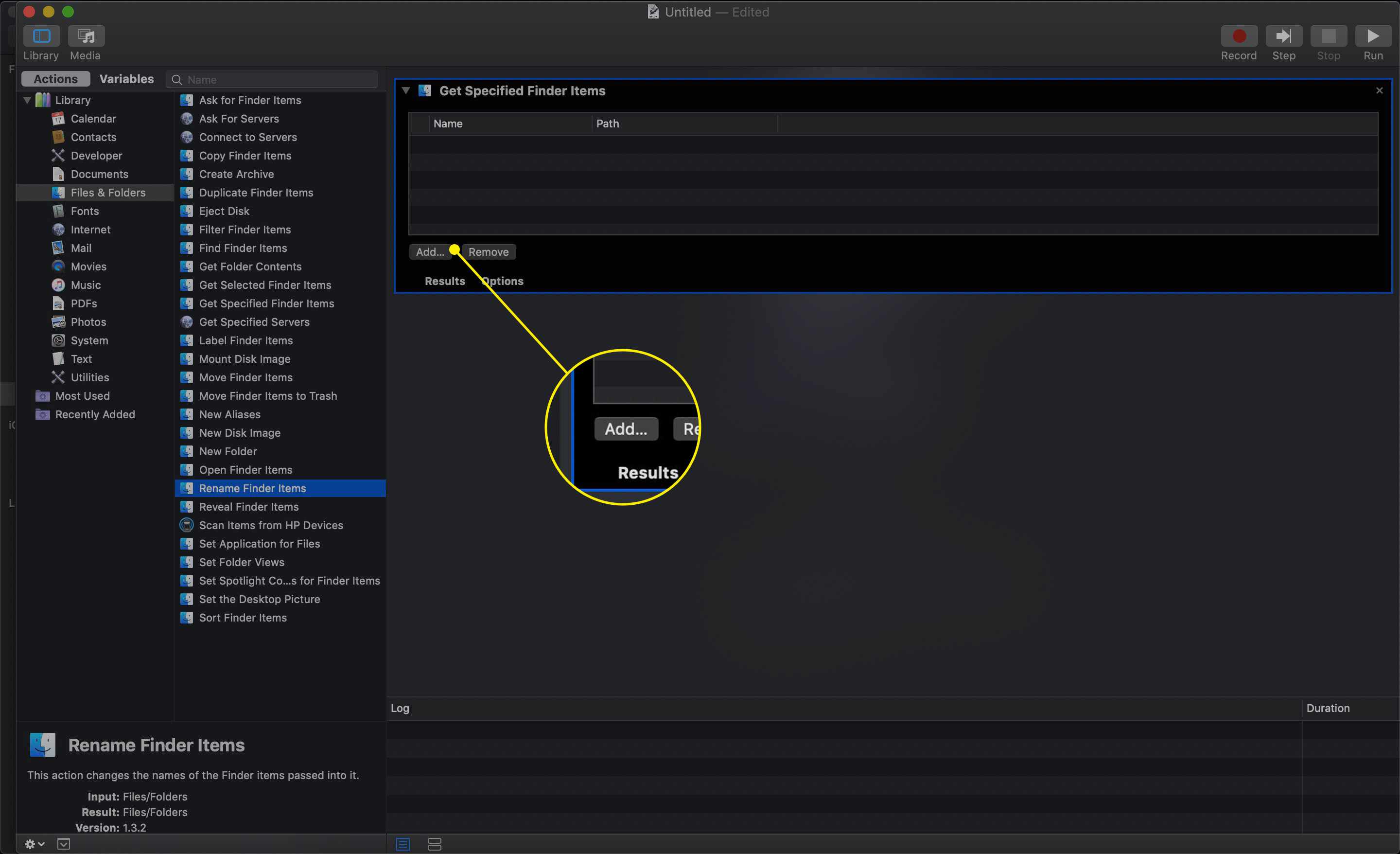This screenshot has width=1400, height=854.
Task: Select the Sort Finder Items action
Action: pos(243,617)
